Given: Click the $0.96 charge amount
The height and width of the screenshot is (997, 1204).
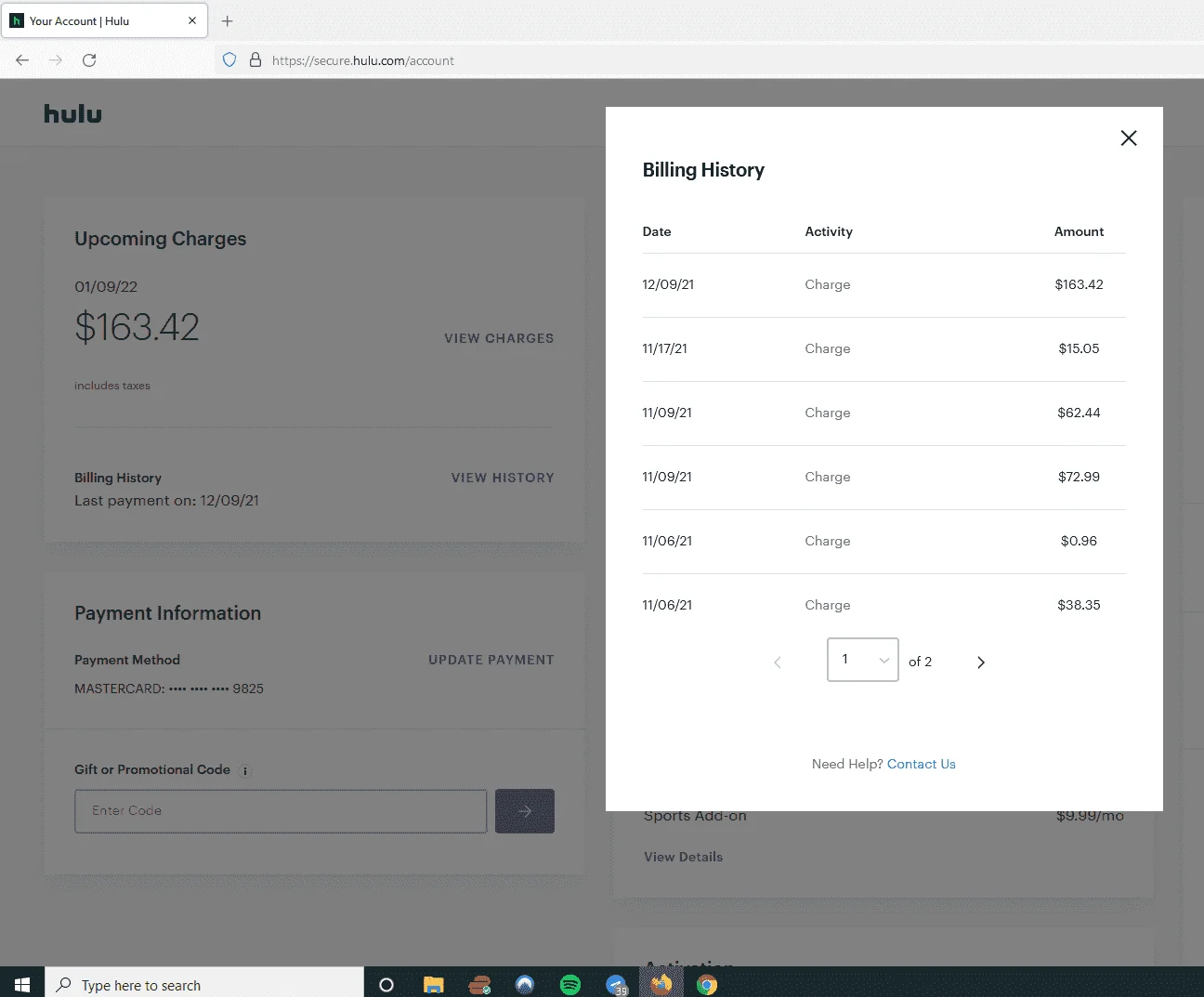Looking at the screenshot, I should (x=1079, y=541).
